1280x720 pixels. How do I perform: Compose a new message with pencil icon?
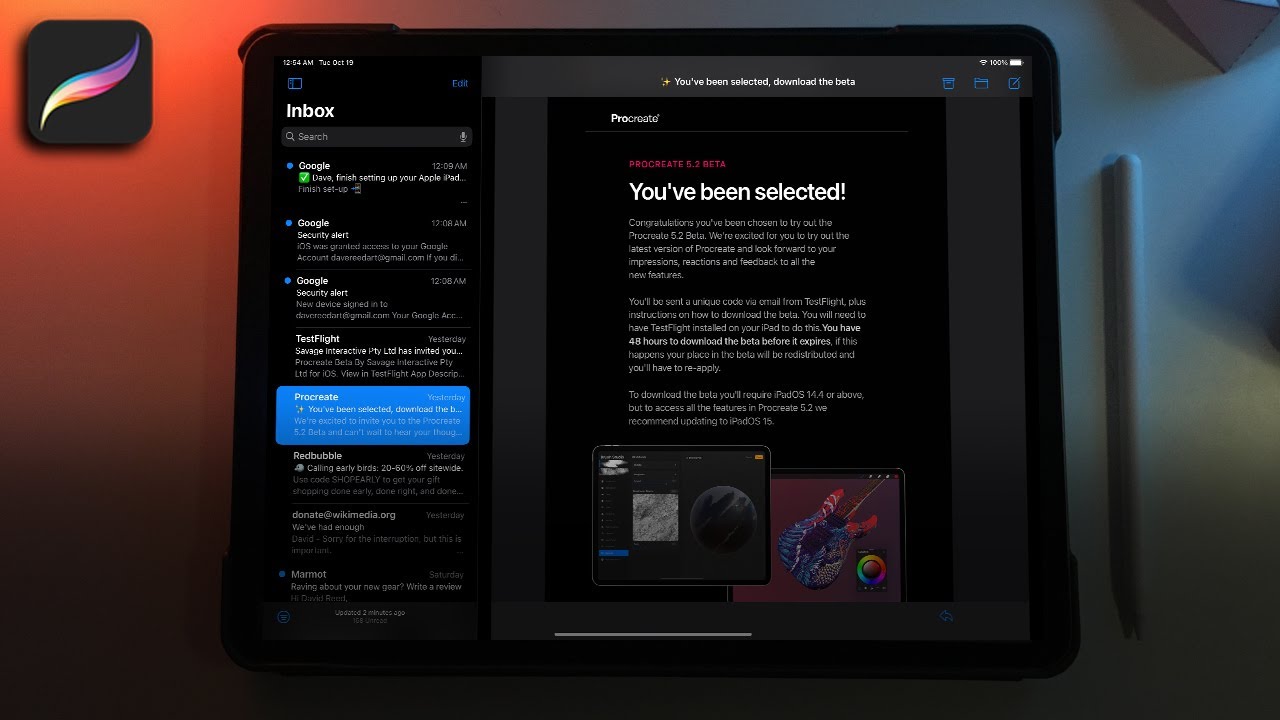[1014, 84]
